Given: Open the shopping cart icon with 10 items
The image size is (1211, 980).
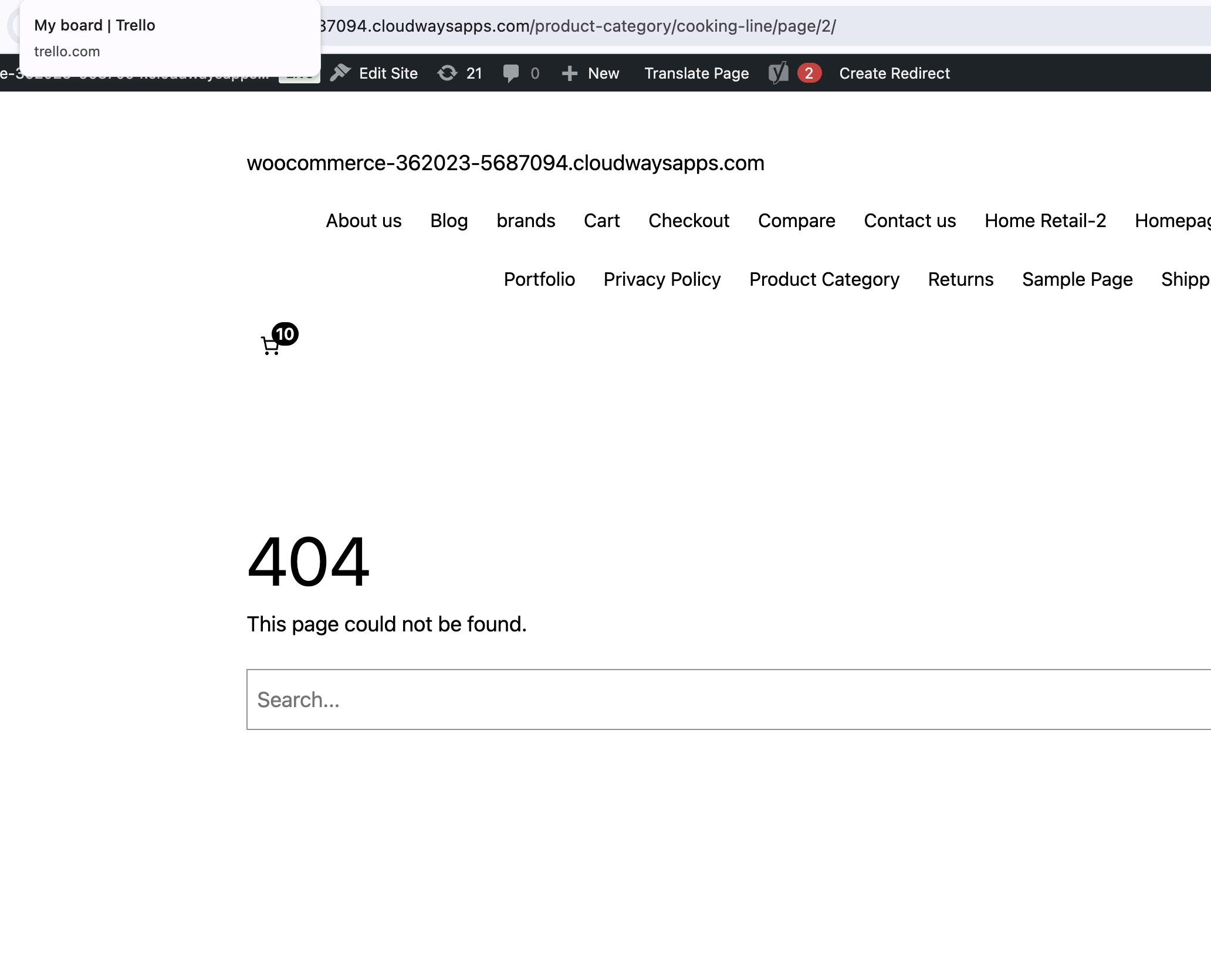Looking at the screenshot, I should 271,345.
